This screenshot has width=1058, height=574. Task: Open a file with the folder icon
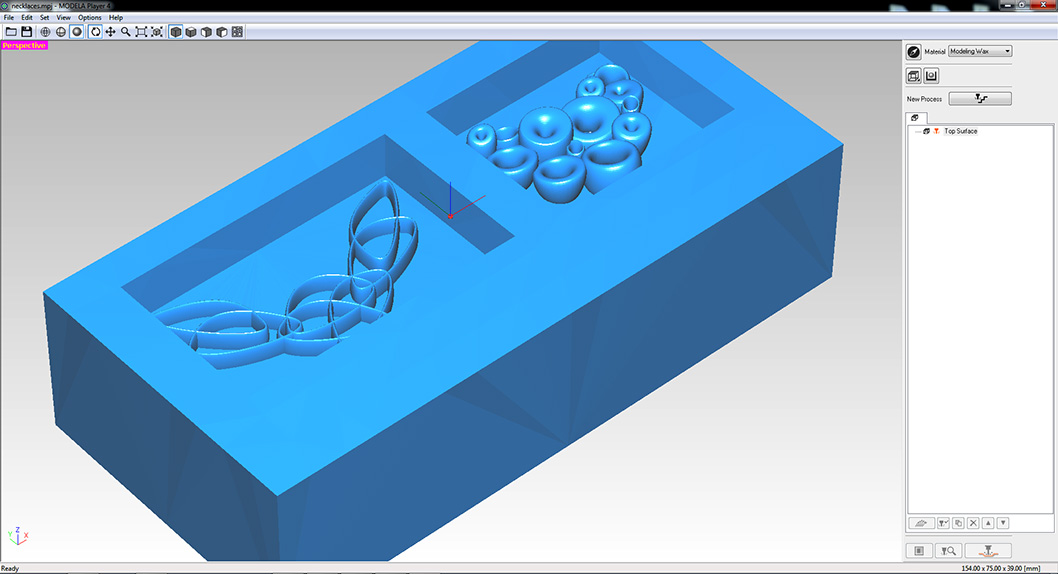click(11, 32)
